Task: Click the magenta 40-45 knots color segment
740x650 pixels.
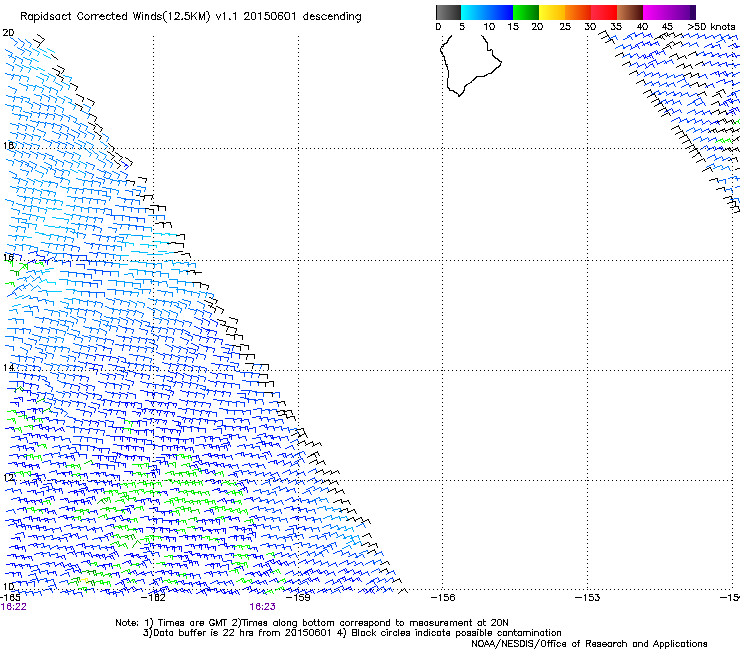Action: [x=656, y=12]
